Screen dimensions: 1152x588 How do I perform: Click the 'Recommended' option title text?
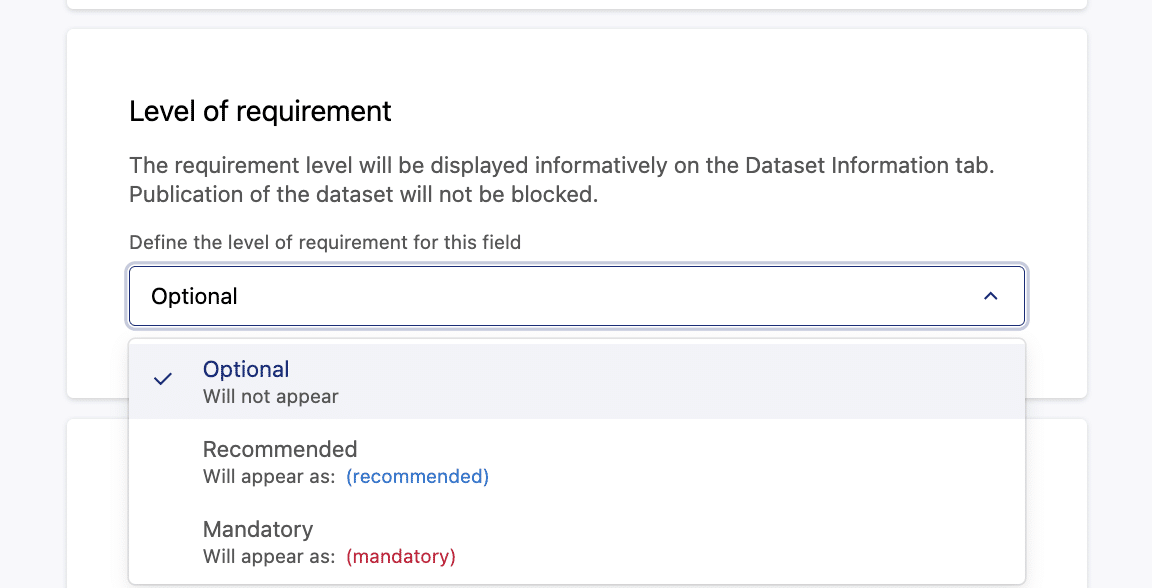click(280, 449)
